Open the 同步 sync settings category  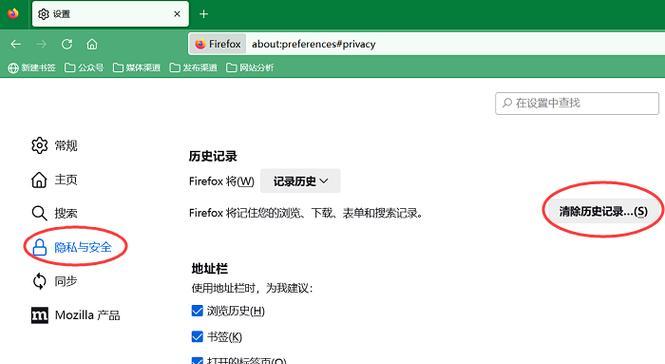pos(54,281)
